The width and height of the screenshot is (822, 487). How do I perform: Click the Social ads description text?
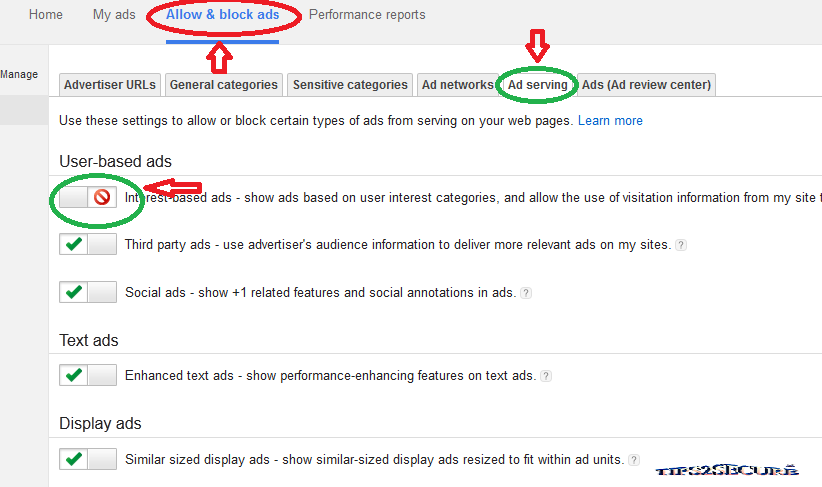pyautogui.click(x=321, y=293)
